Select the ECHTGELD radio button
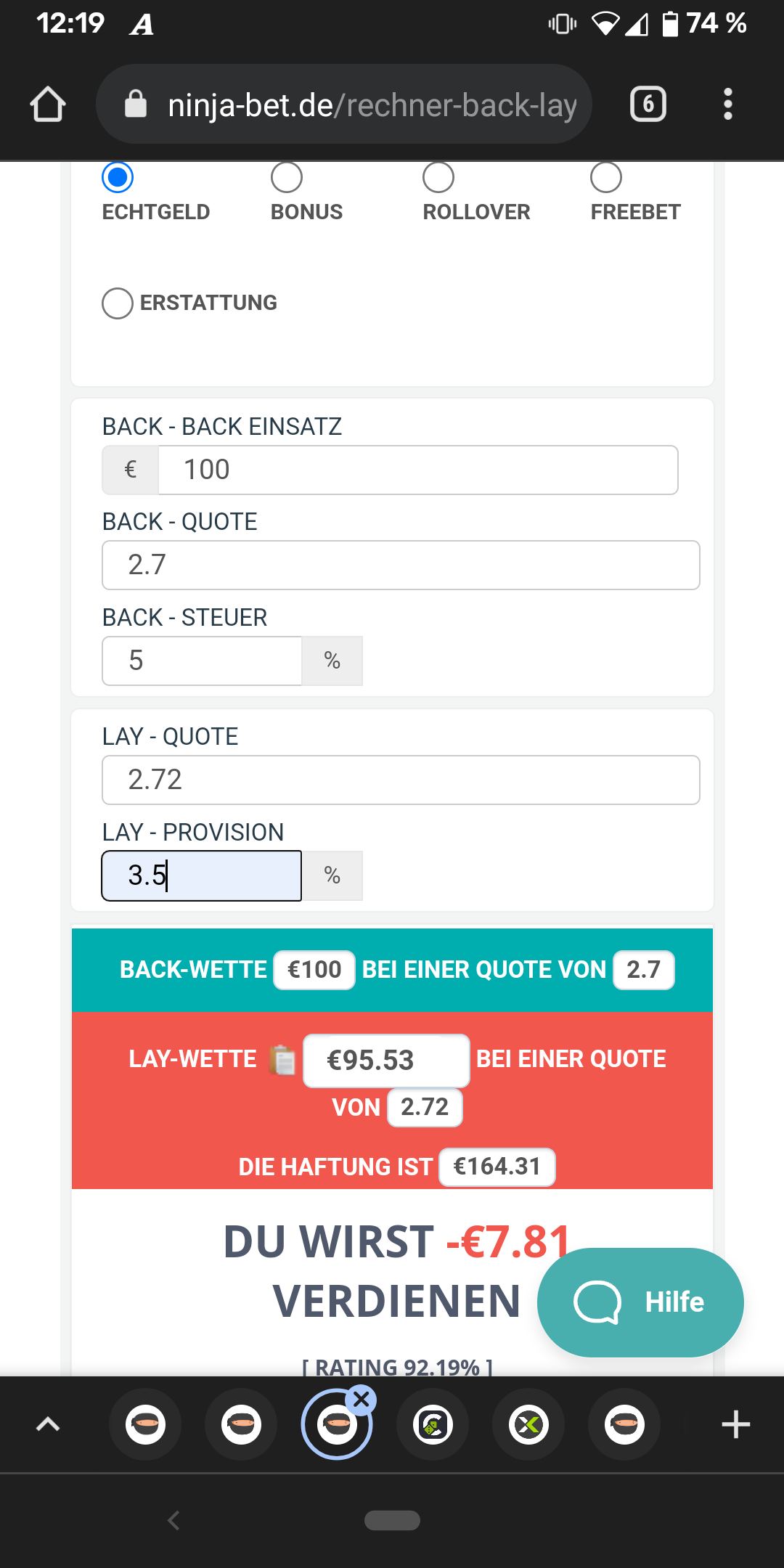Image resolution: width=784 pixels, height=1568 pixels. pos(118,177)
